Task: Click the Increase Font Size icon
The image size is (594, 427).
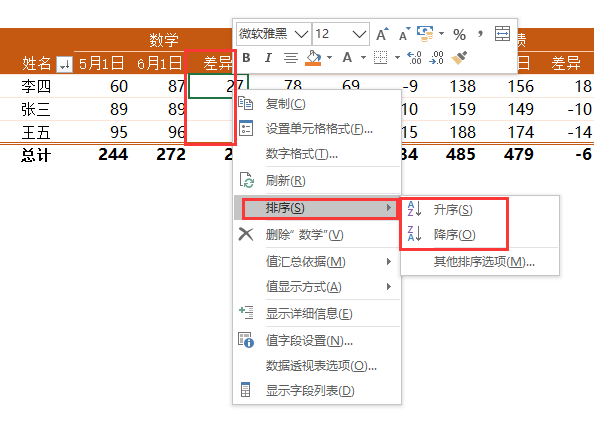Action: [x=382, y=34]
